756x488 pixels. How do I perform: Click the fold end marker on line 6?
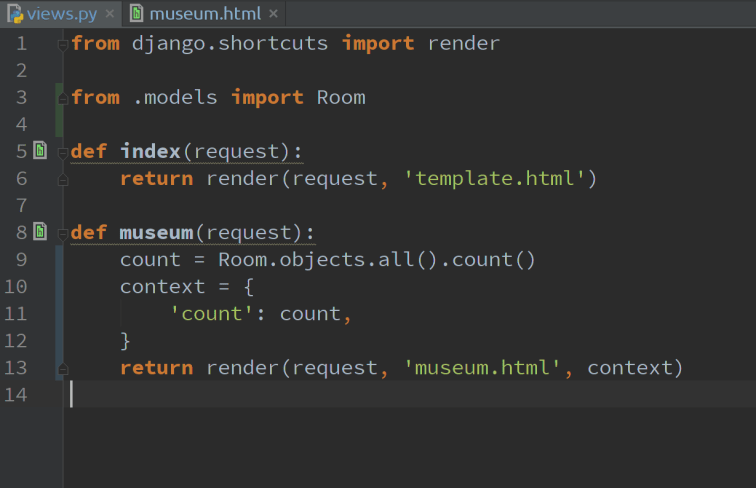(63, 180)
